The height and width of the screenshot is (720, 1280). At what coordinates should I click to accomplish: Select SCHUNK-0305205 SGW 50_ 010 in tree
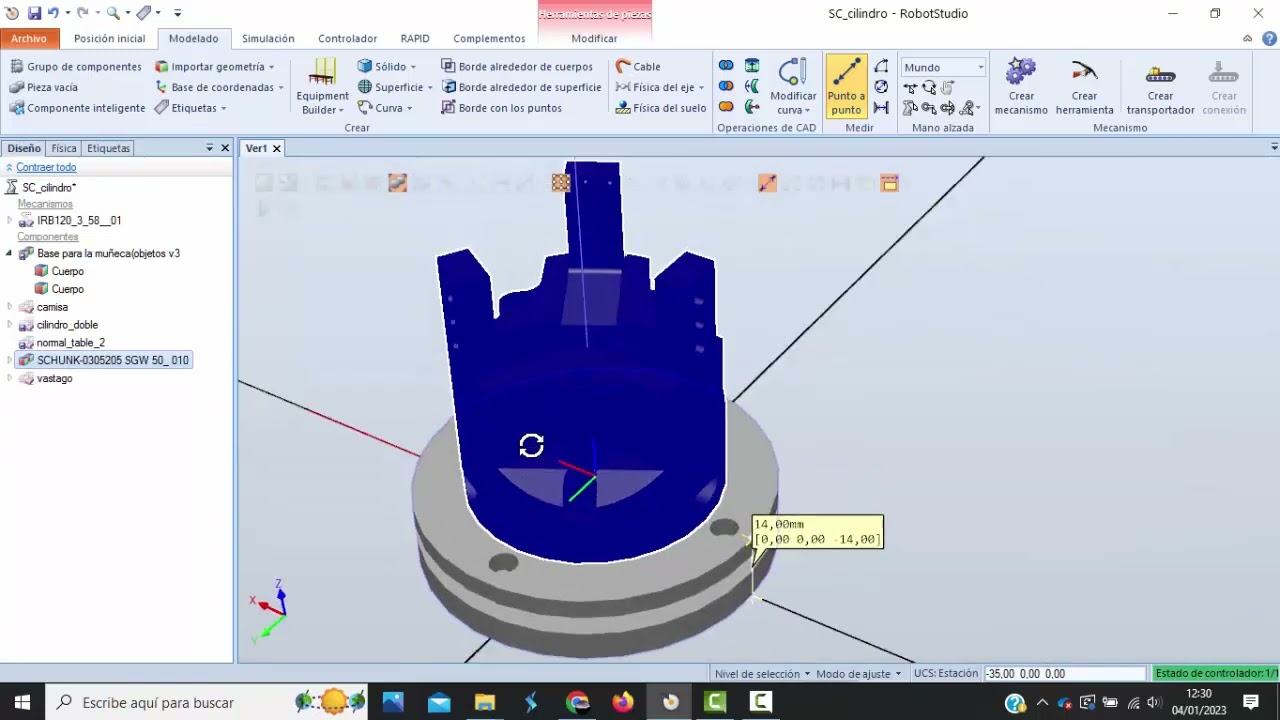[x=112, y=360]
